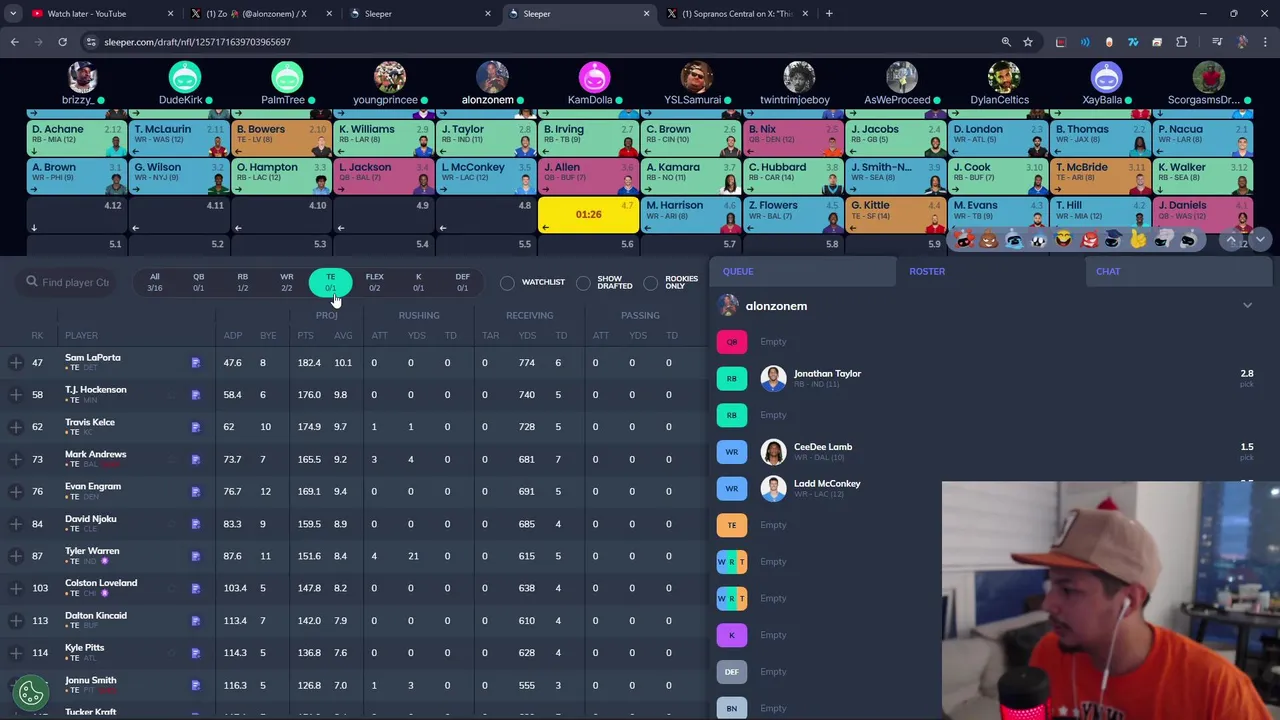Add Tyler Warren to queue with plus icon
This screenshot has height=720, width=1280.
[15, 555]
